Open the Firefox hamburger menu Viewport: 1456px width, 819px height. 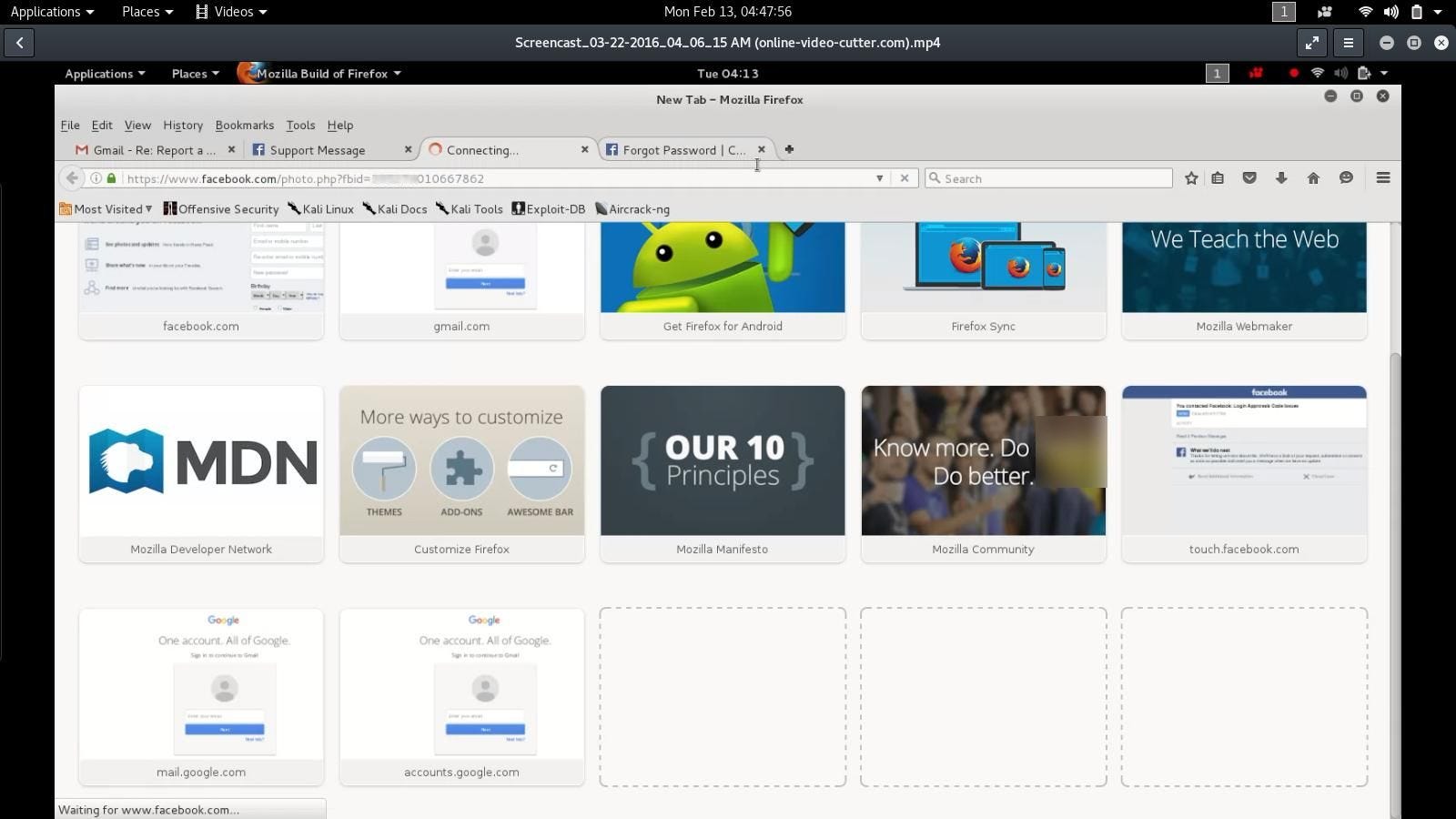[1383, 178]
